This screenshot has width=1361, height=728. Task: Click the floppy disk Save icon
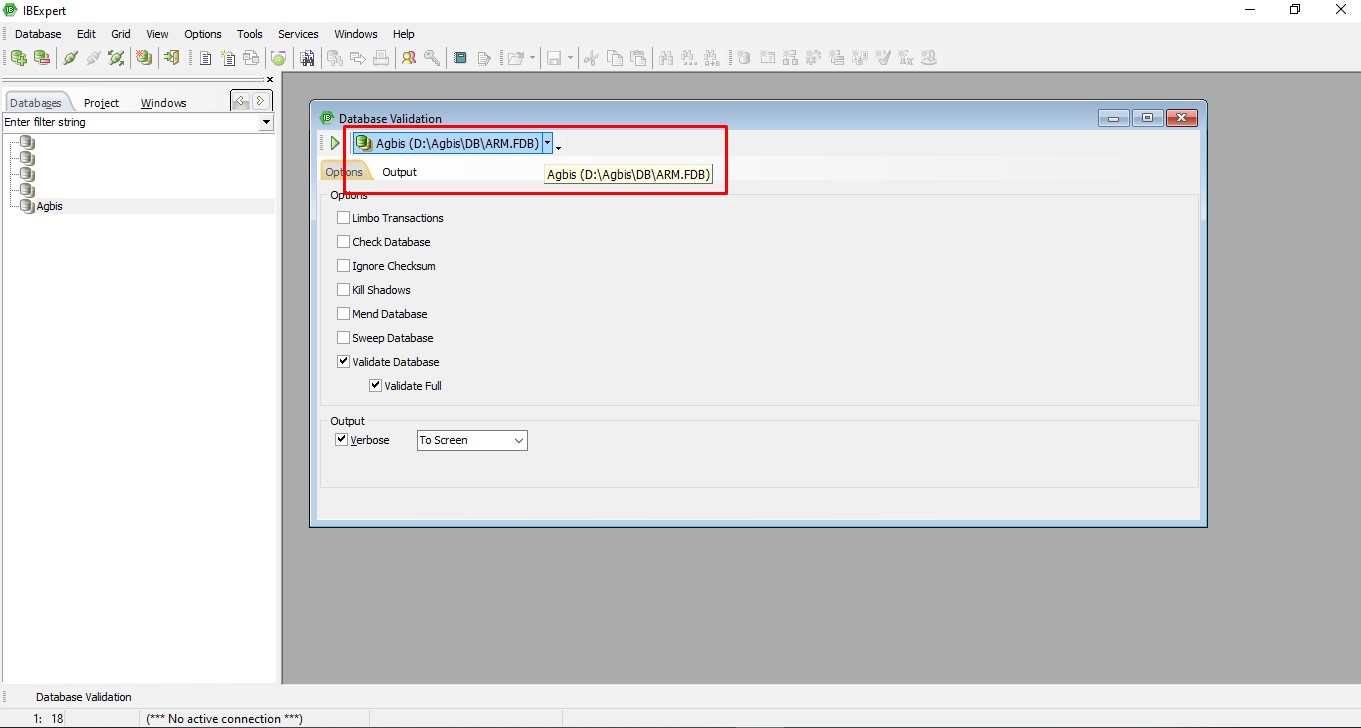coord(555,58)
